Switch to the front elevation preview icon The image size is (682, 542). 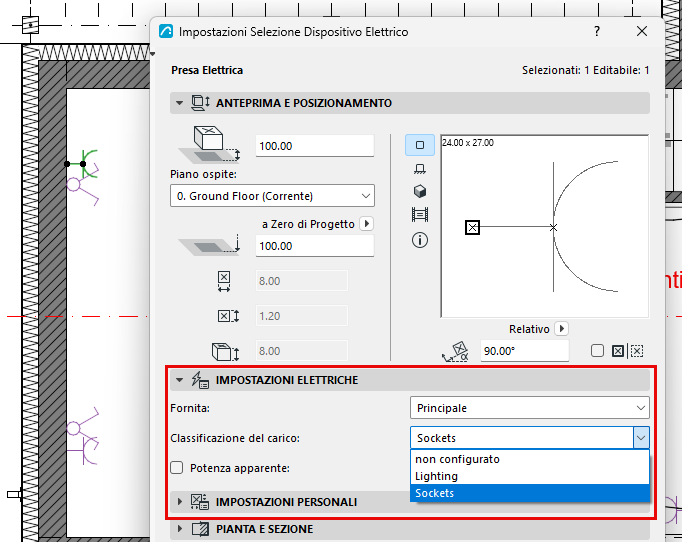pyautogui.click(x=420, y=169)
